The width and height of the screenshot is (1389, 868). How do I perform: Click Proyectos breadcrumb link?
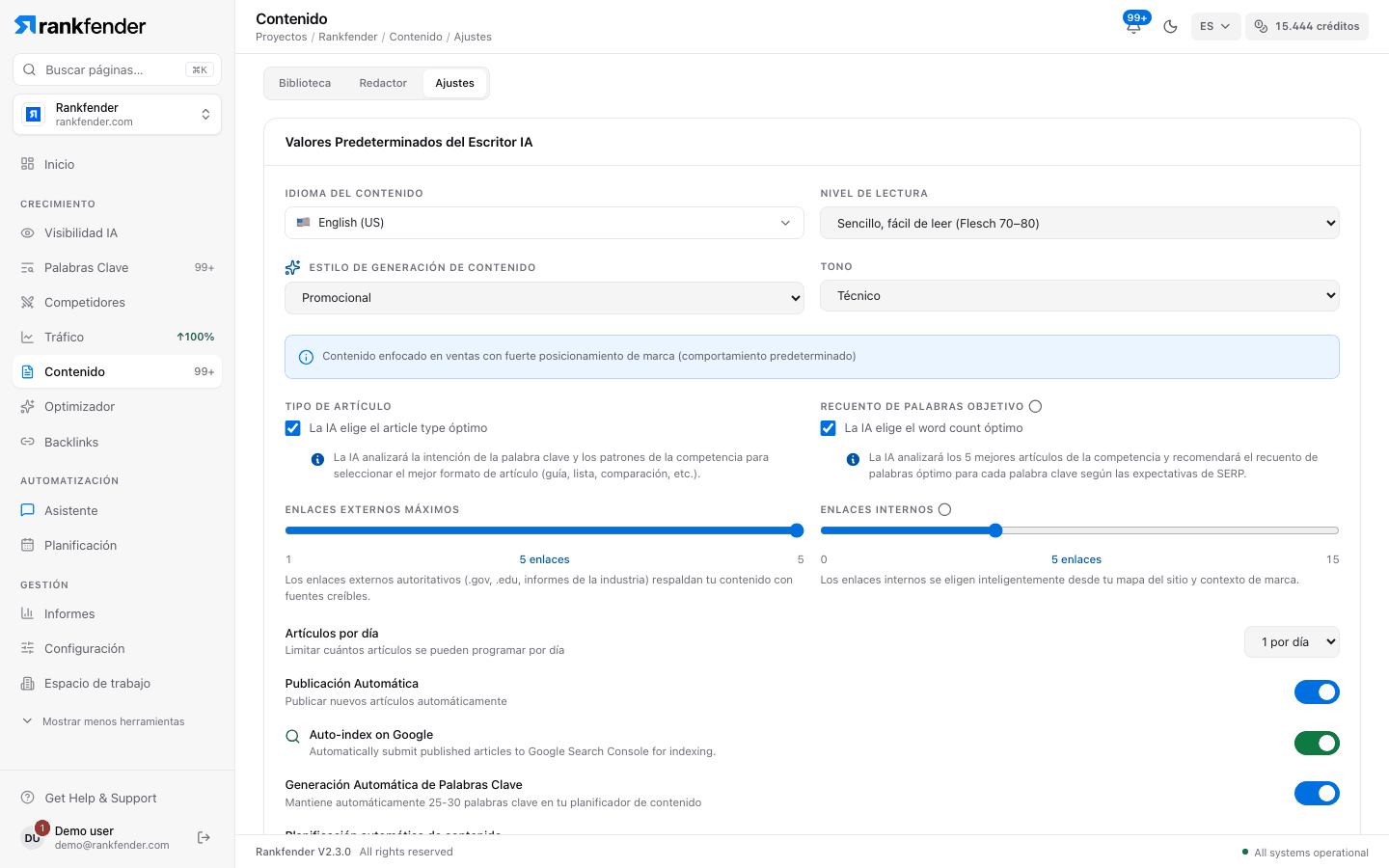click(x=282, y=37)
